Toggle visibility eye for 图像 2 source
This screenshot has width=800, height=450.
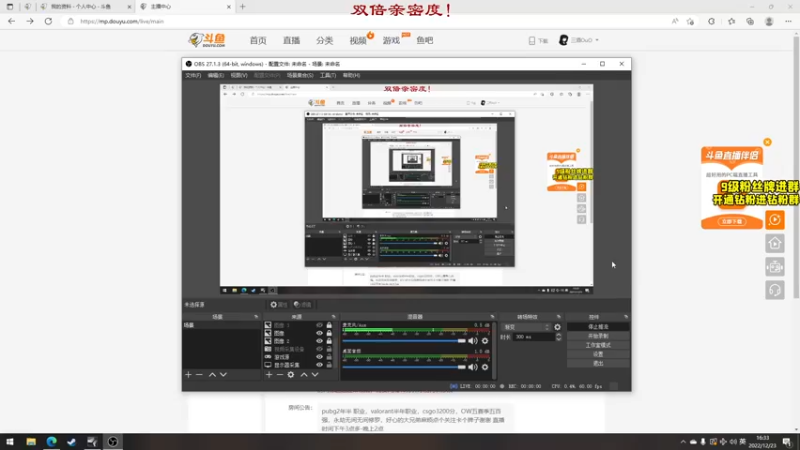pyautogui.click(x=319, y=341)
